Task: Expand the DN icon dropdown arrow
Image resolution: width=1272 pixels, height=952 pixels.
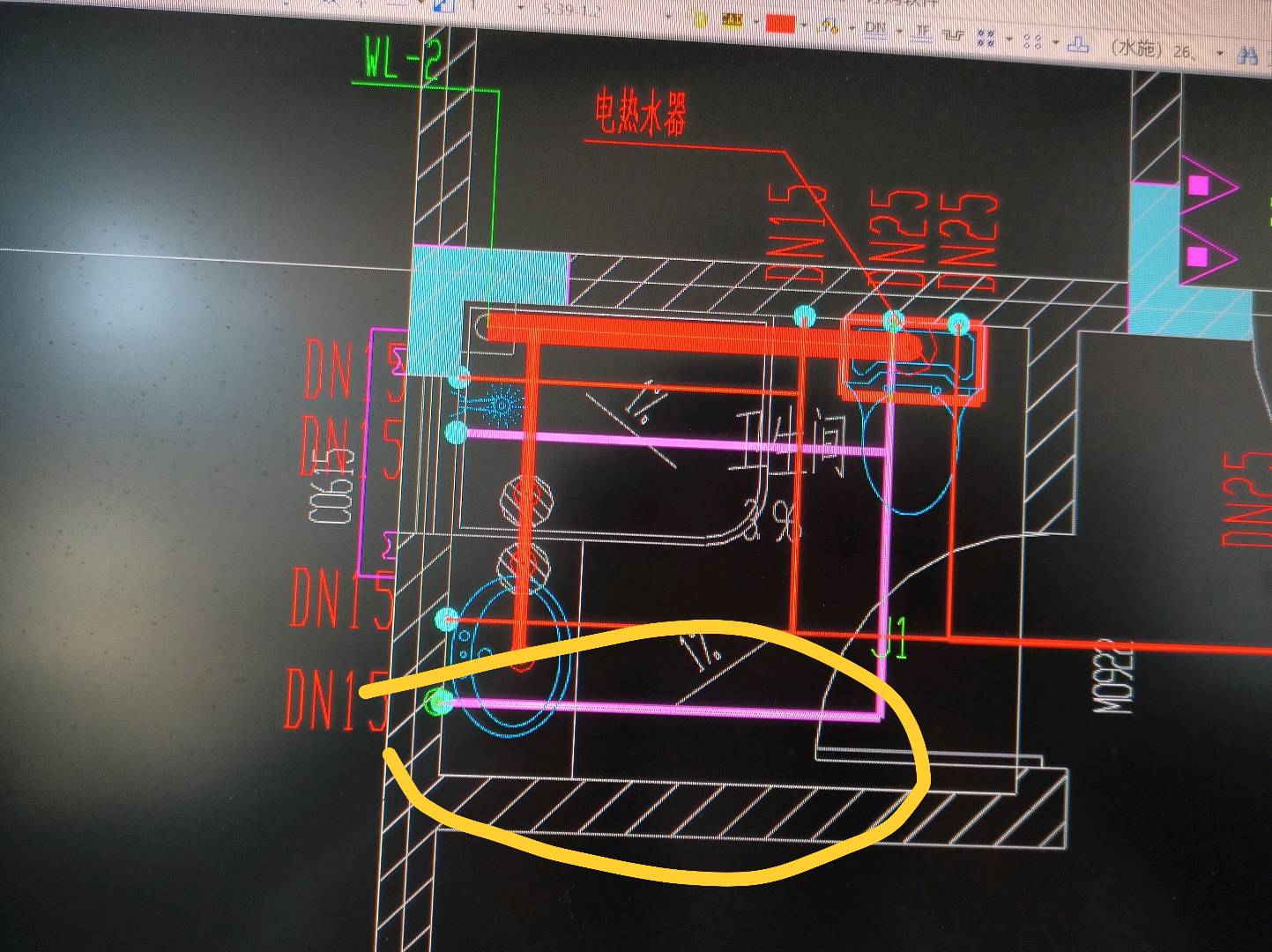Action: click(899, 31)
